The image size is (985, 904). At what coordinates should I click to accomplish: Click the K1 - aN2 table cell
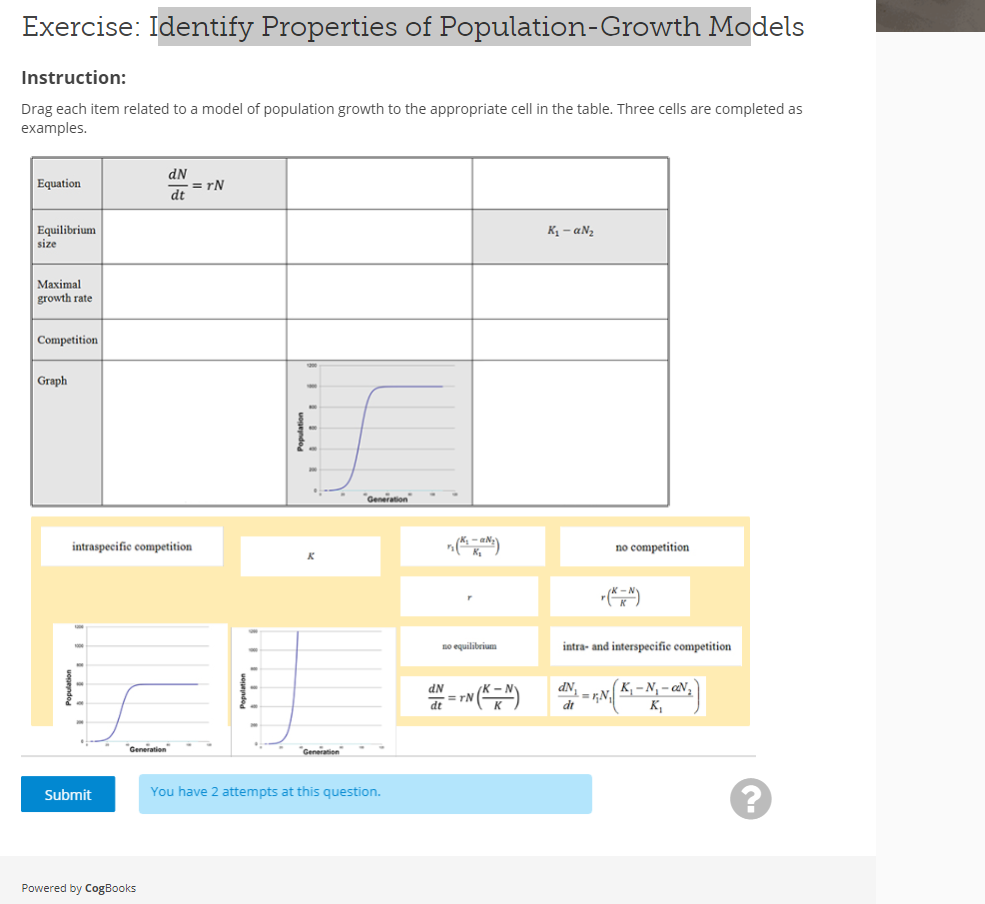tap(570, 234)
